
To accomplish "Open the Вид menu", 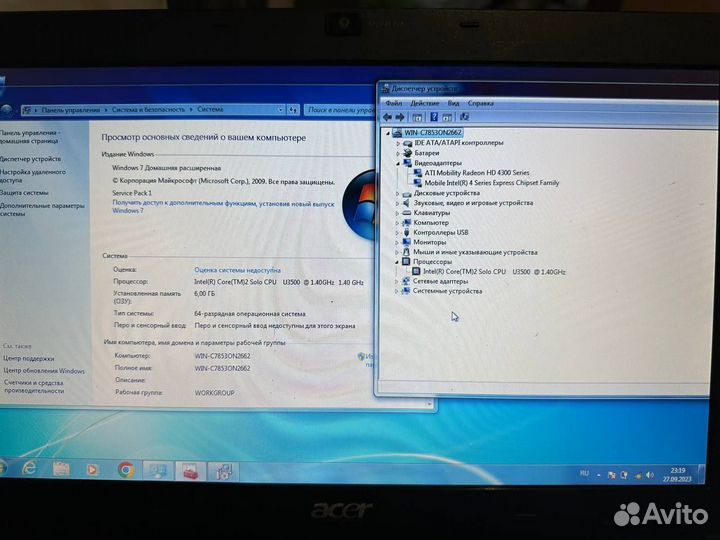I will click(x=453, y=103).
